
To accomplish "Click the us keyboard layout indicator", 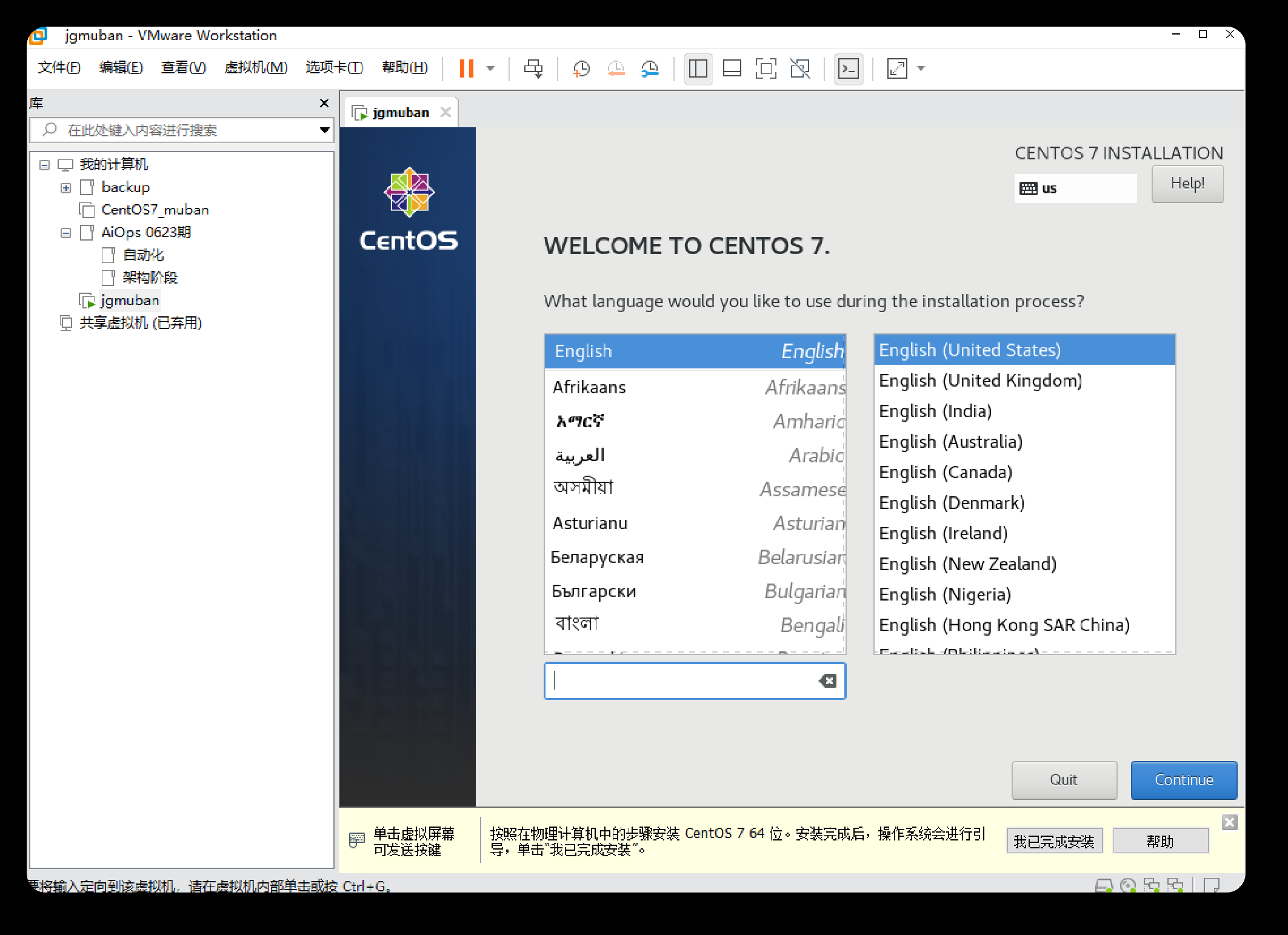I will [x=1075, y=188].
